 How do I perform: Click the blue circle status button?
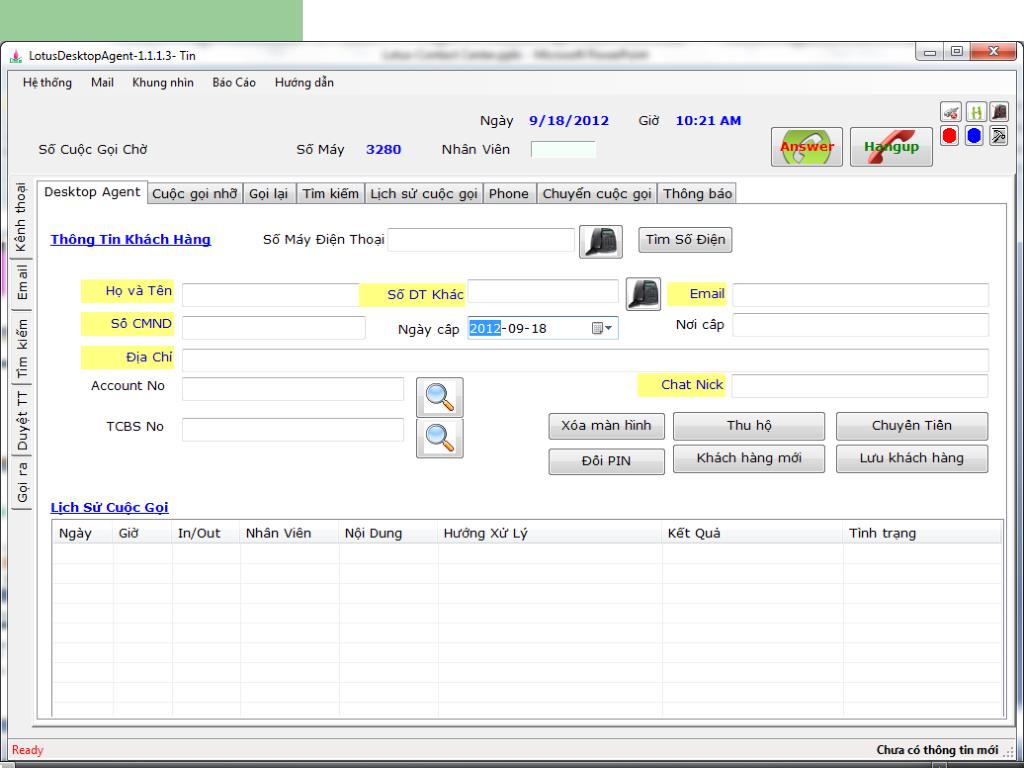pos(974,136)
